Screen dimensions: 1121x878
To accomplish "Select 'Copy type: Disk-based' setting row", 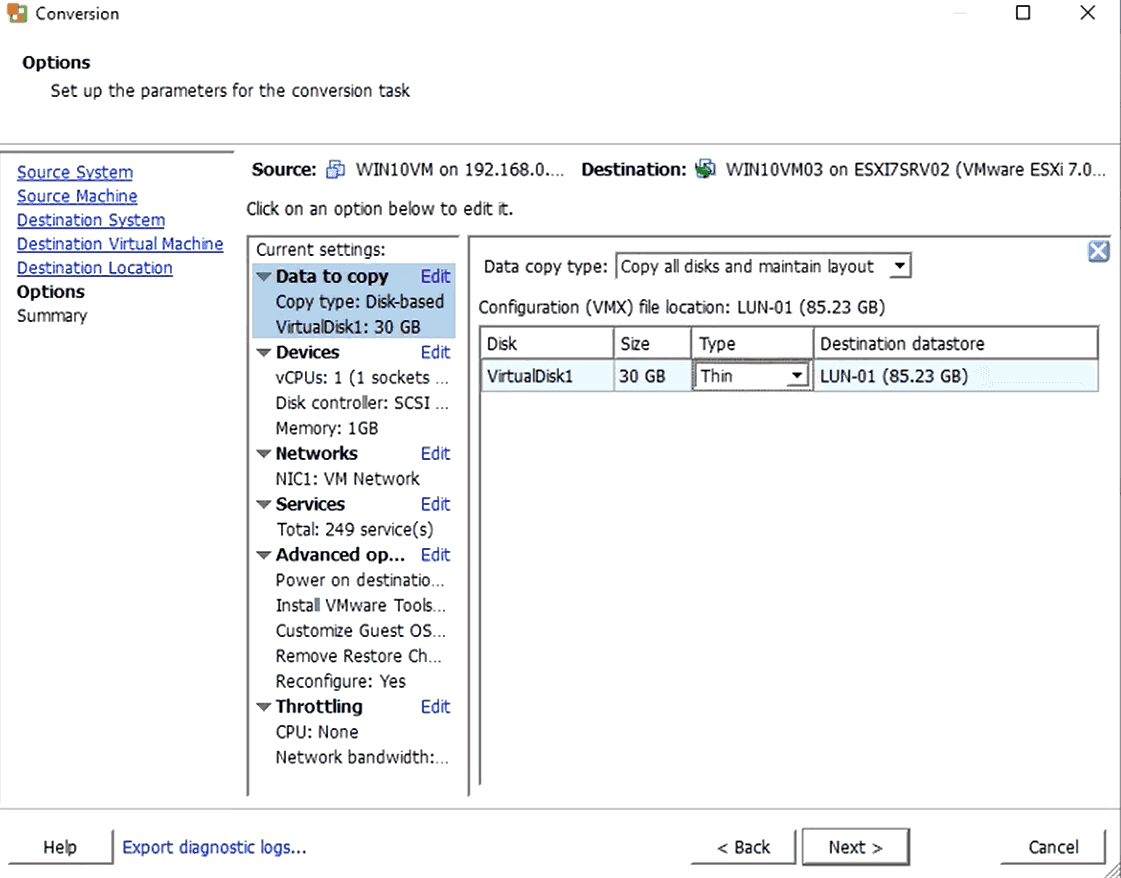I will [x=360, y=302].
